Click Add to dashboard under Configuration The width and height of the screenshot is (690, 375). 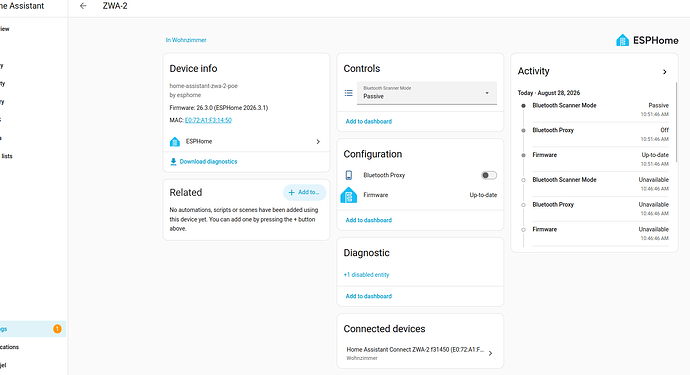click(368, 220)
